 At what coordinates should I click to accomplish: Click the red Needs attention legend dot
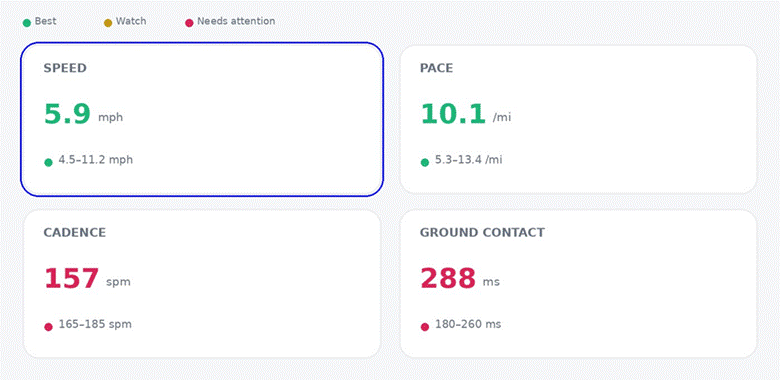(189, 22)
